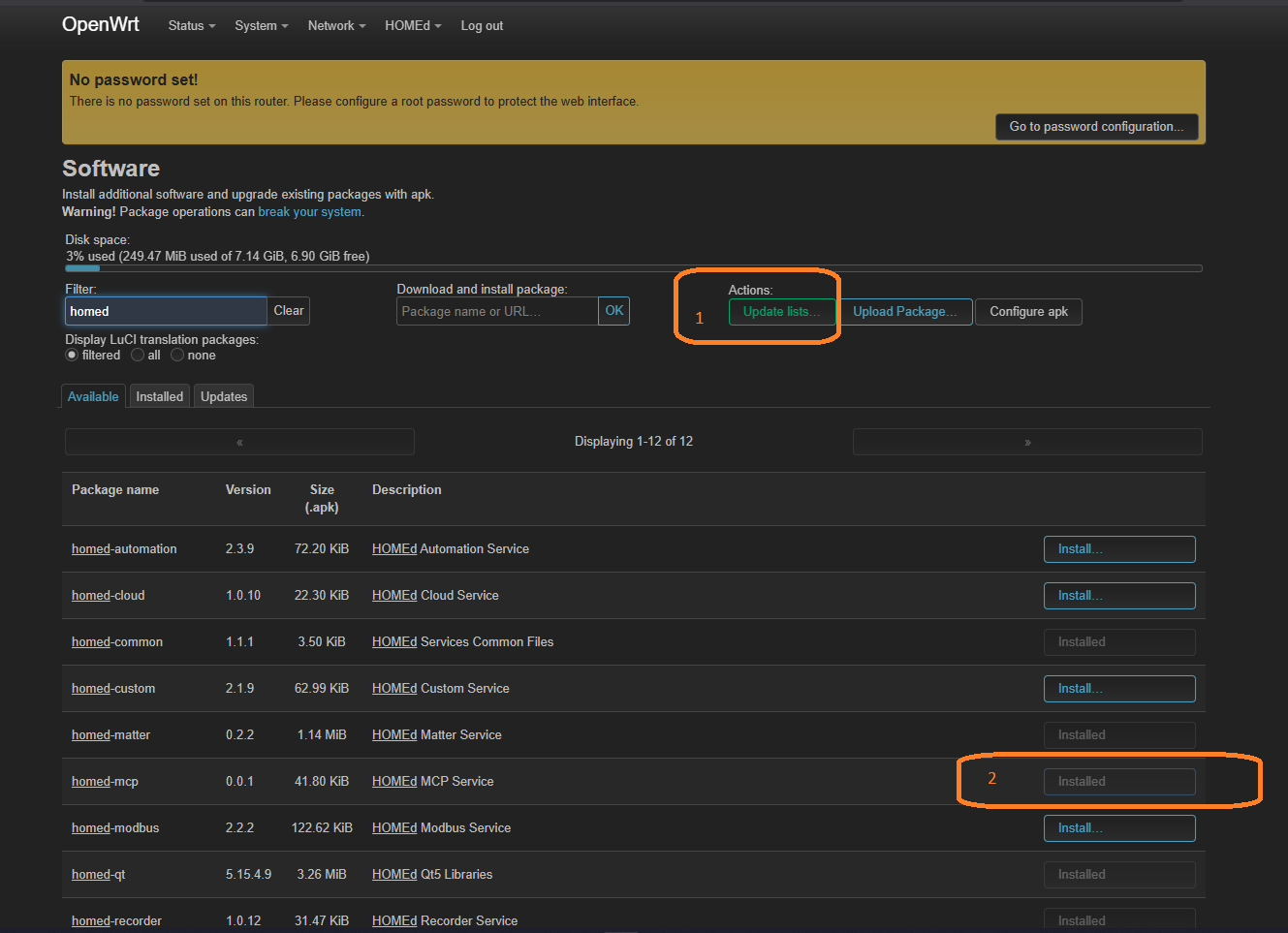Switch to the Installed tab

pos(160,396)
